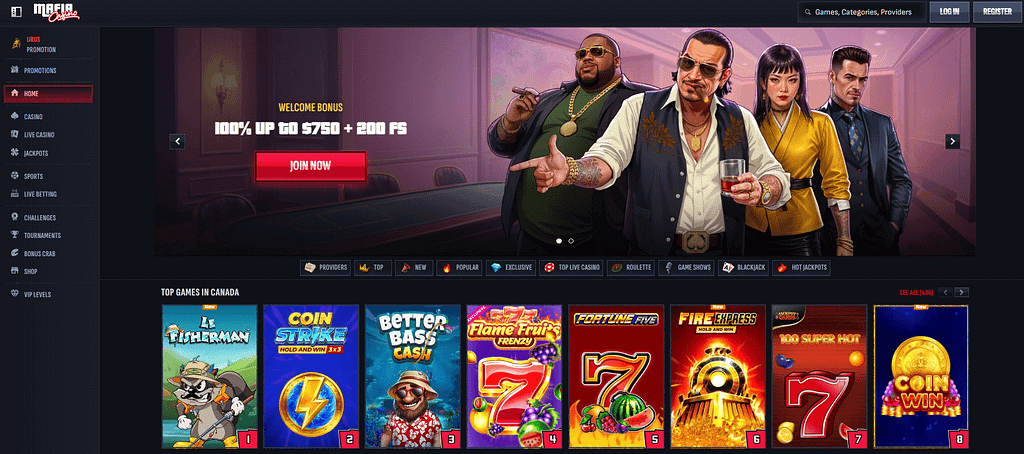Switch to the second banner dot

click(571, 241)
